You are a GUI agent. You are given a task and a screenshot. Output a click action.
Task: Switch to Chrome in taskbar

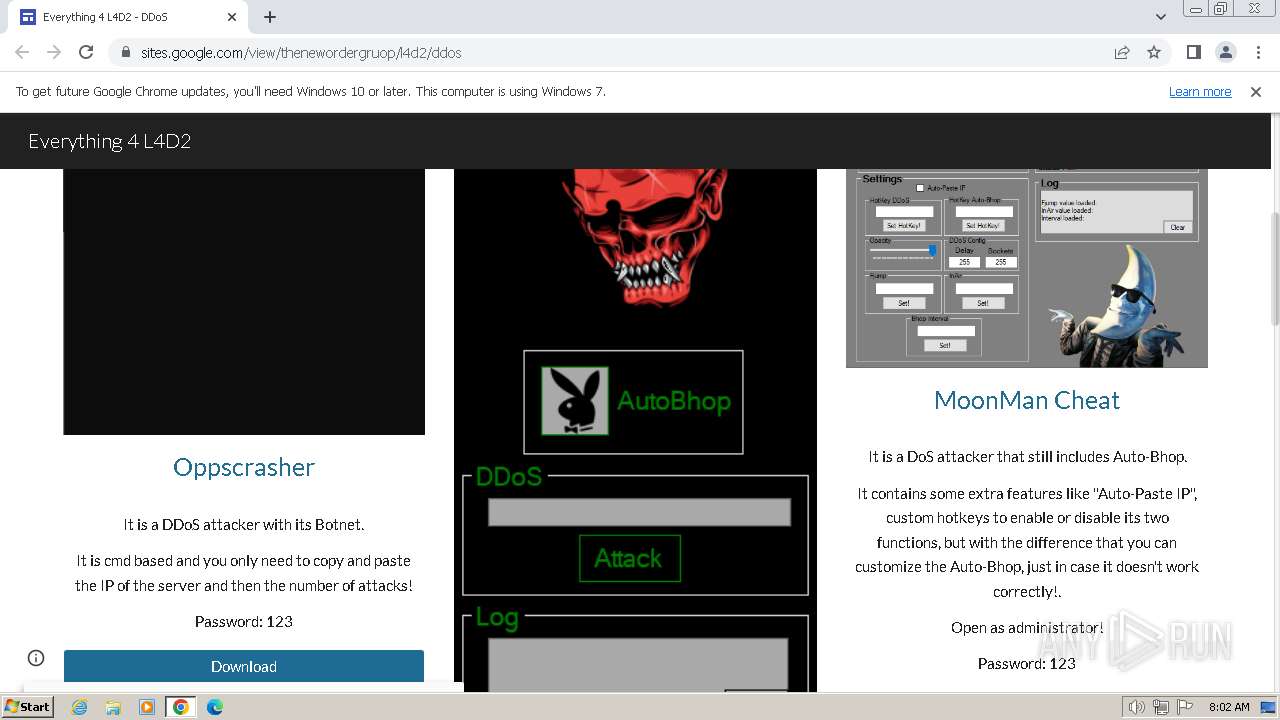pyautogui.click(x=181, y=707)
